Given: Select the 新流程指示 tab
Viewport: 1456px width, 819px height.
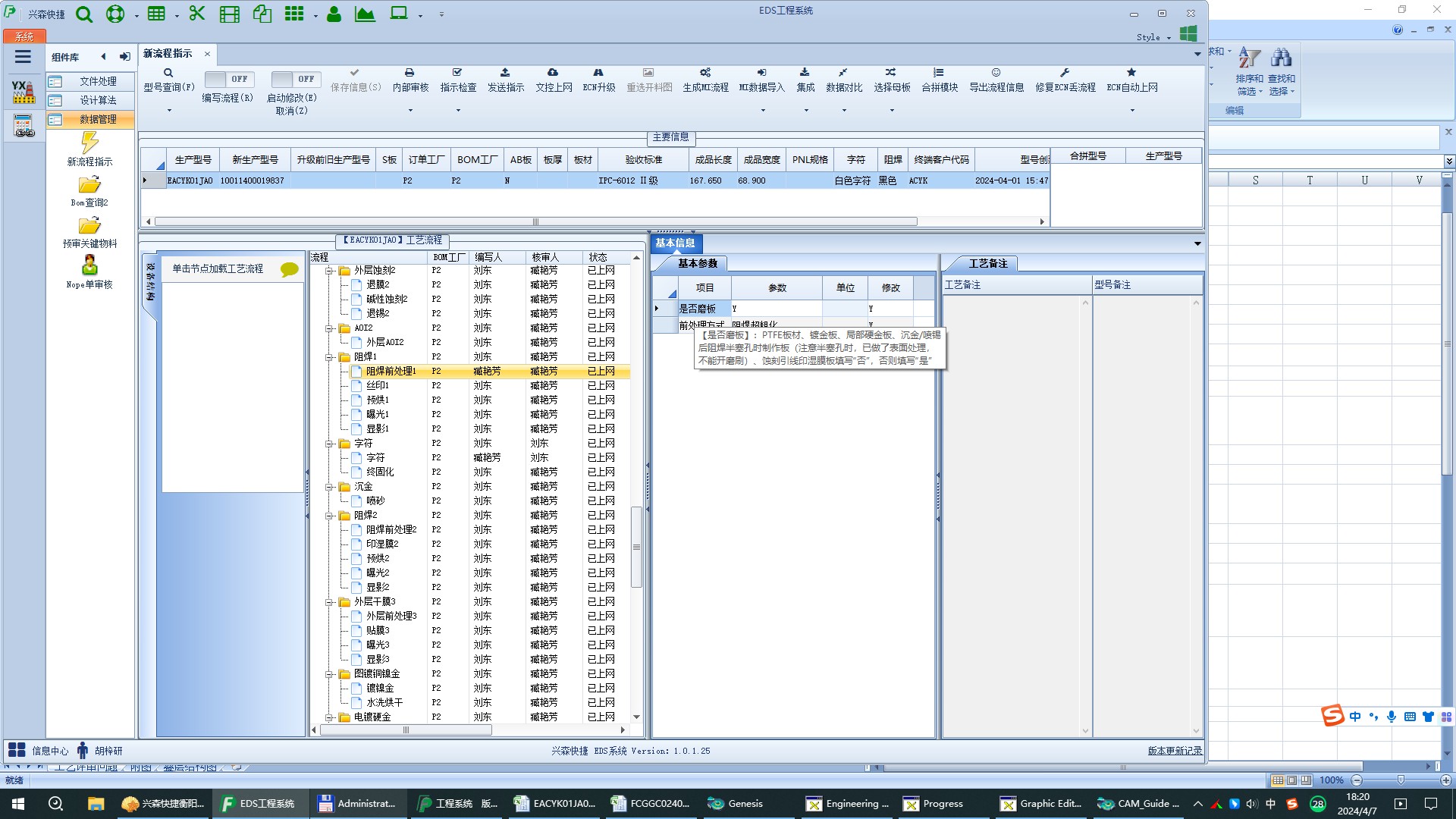Looking at the screenshot, I should coord(168,54).
